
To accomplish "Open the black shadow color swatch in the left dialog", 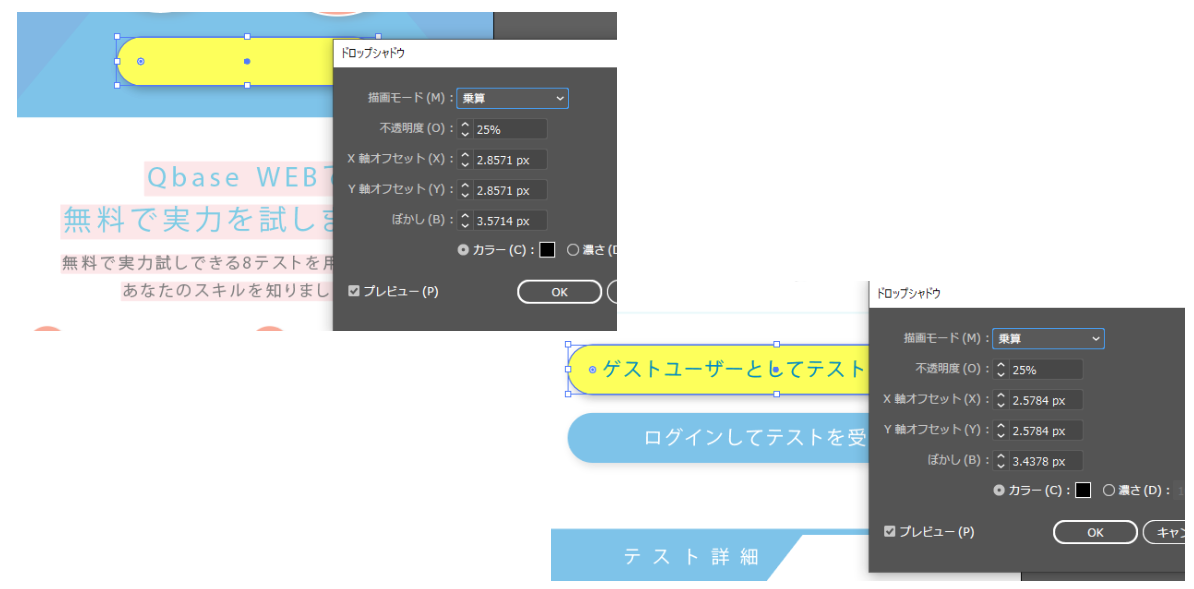I will pos(546,250).
